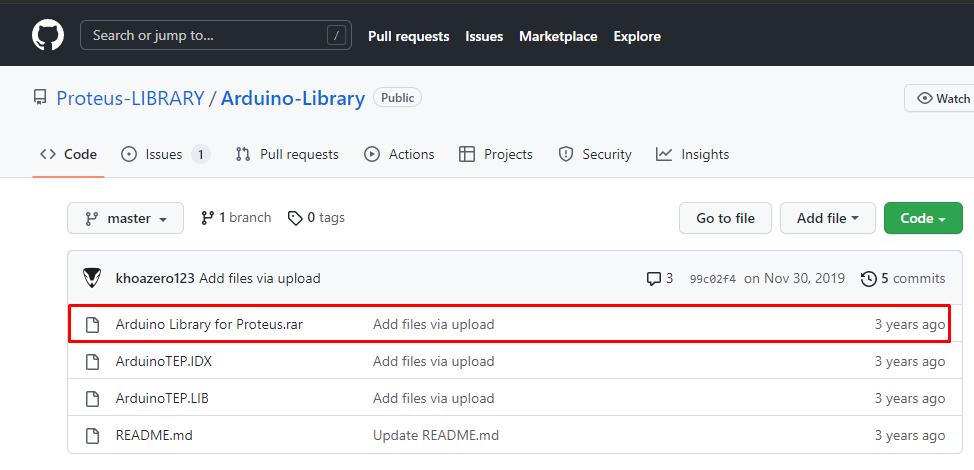Select the Security tab
Image resolution: width=974 pixels, height=470 pixels.
pyautogui.click(x=594, y=155)
